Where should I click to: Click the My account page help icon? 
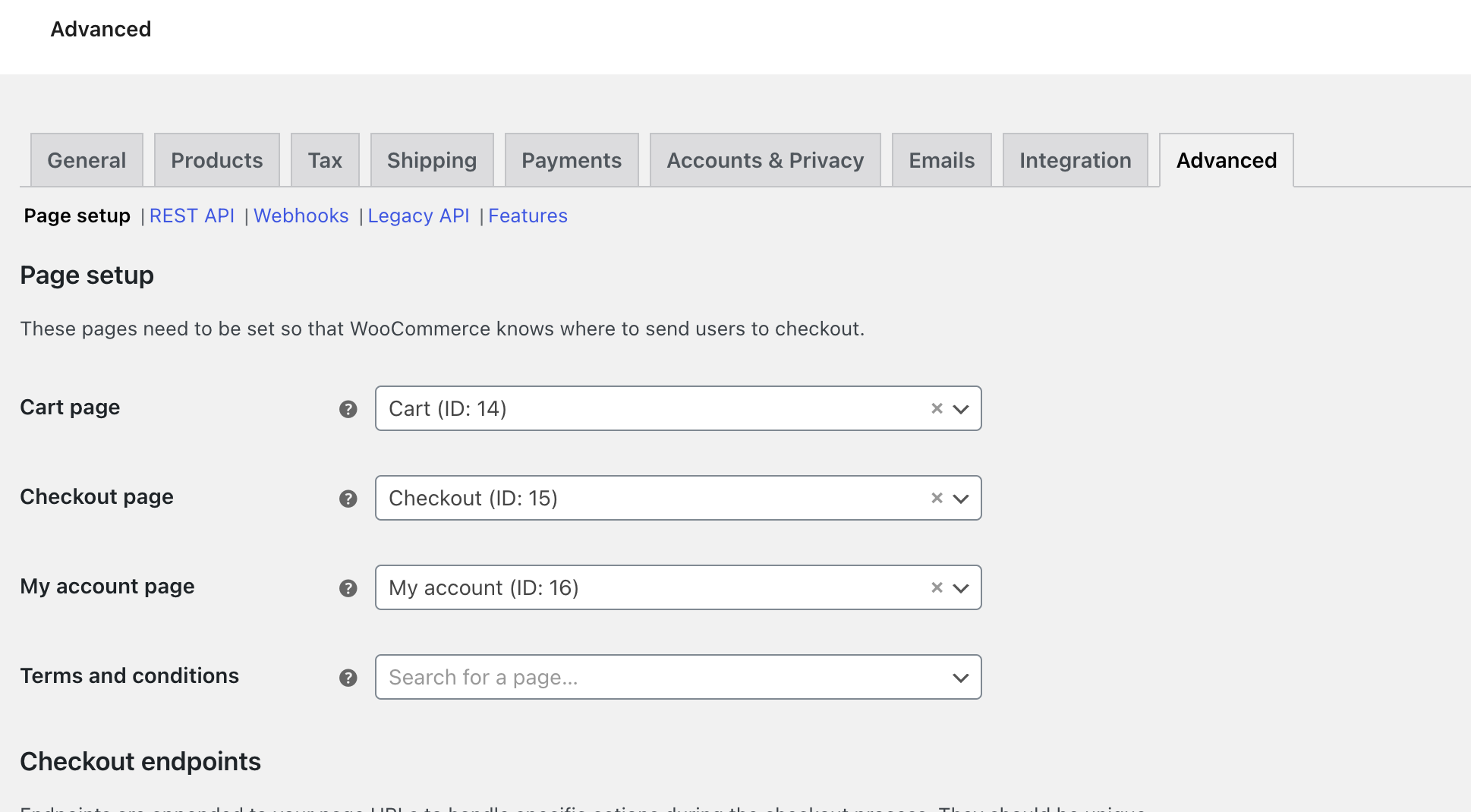(348, 588)
